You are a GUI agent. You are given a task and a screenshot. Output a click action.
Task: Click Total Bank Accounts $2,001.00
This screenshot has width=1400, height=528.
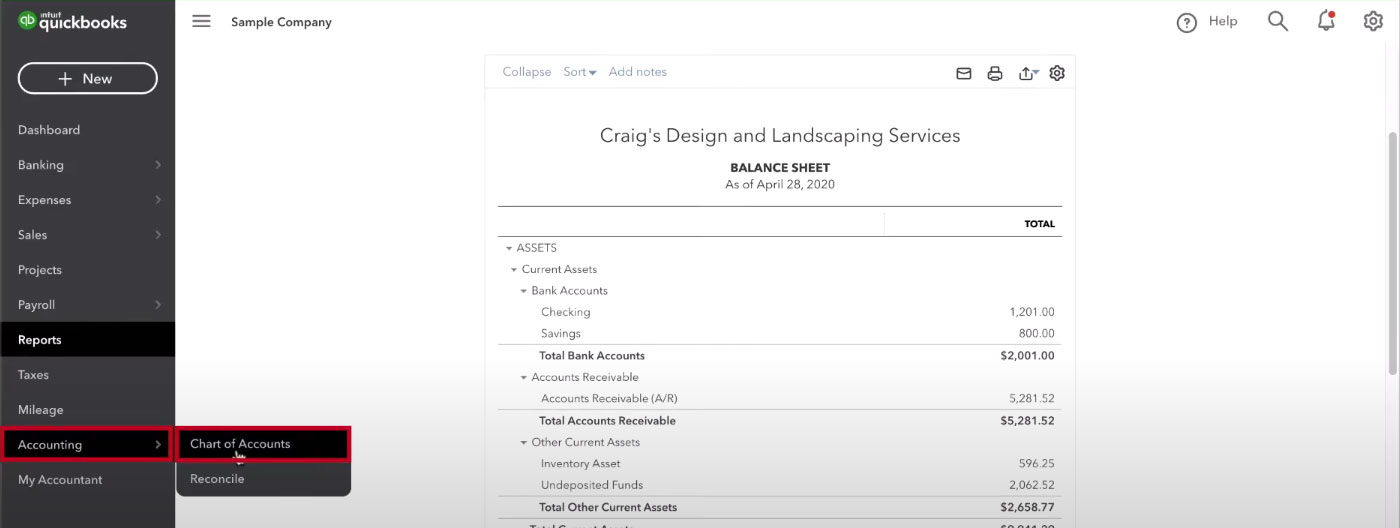tap(1027, 356)
